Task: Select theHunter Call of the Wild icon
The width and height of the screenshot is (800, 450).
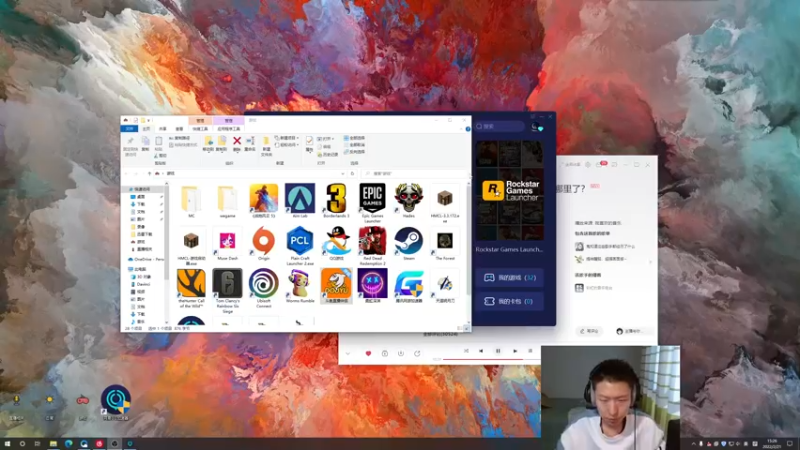Action: (191, 283)
